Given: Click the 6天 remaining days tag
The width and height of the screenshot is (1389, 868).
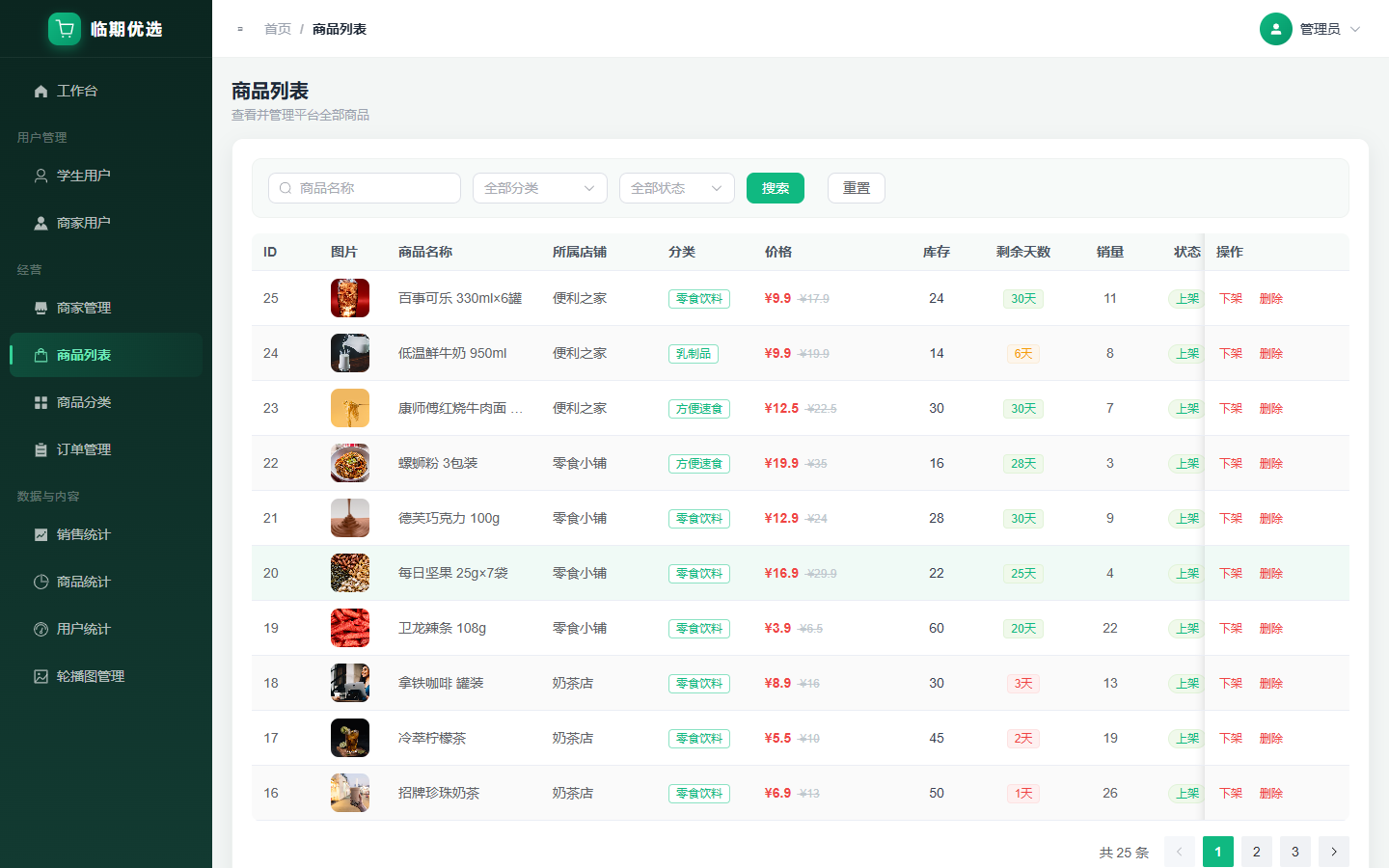Looking at the screenshot, I should [x=1023, y=354].
